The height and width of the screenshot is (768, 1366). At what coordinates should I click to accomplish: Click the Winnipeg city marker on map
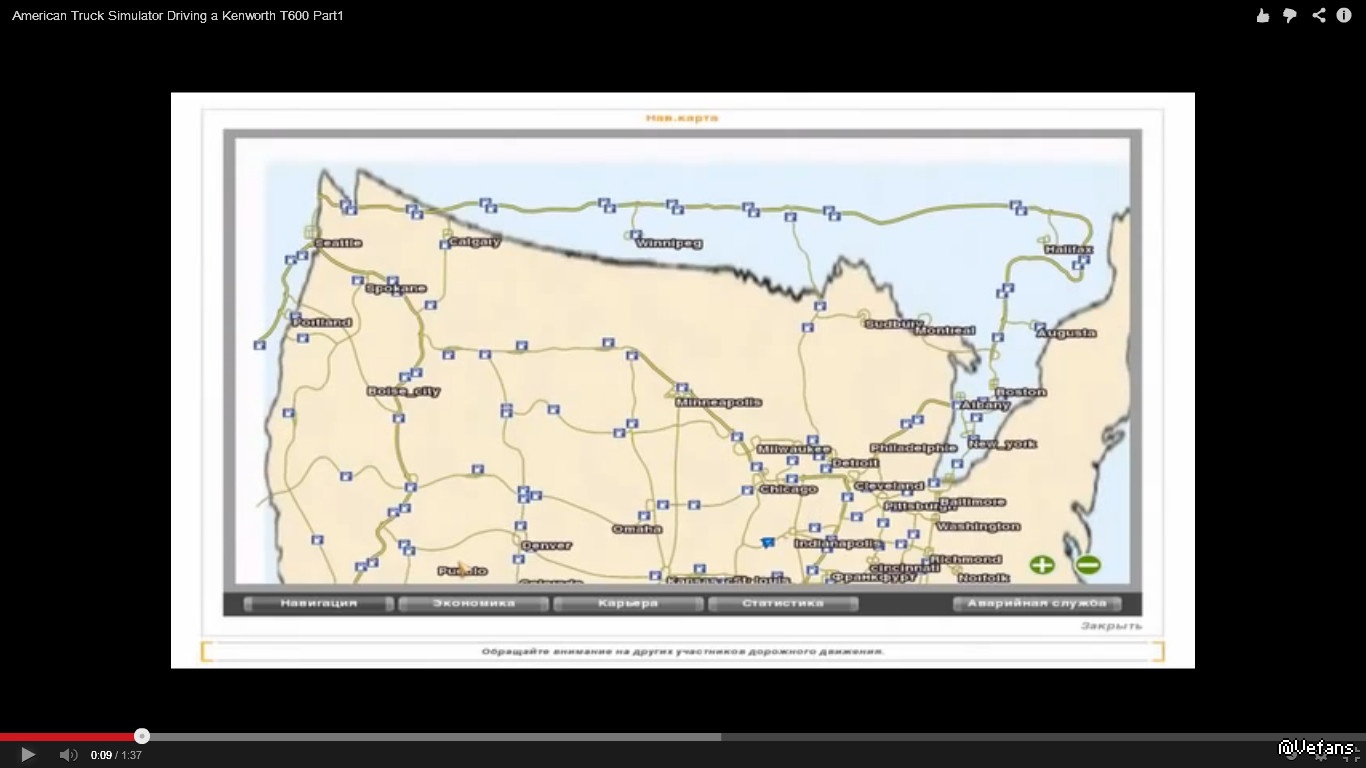636,235
